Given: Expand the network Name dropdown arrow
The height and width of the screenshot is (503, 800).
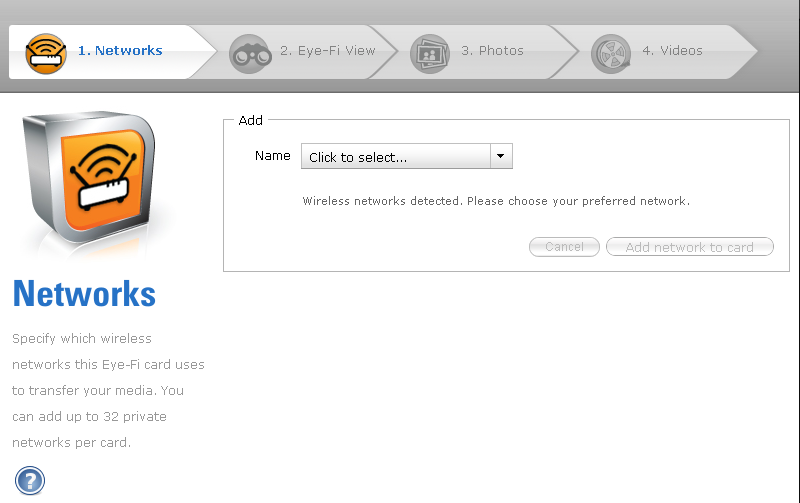Looking at the screenshot, I should point(501,156).
